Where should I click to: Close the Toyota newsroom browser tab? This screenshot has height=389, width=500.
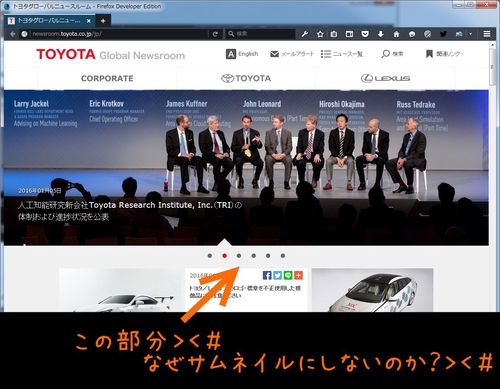tap(89, 21)
